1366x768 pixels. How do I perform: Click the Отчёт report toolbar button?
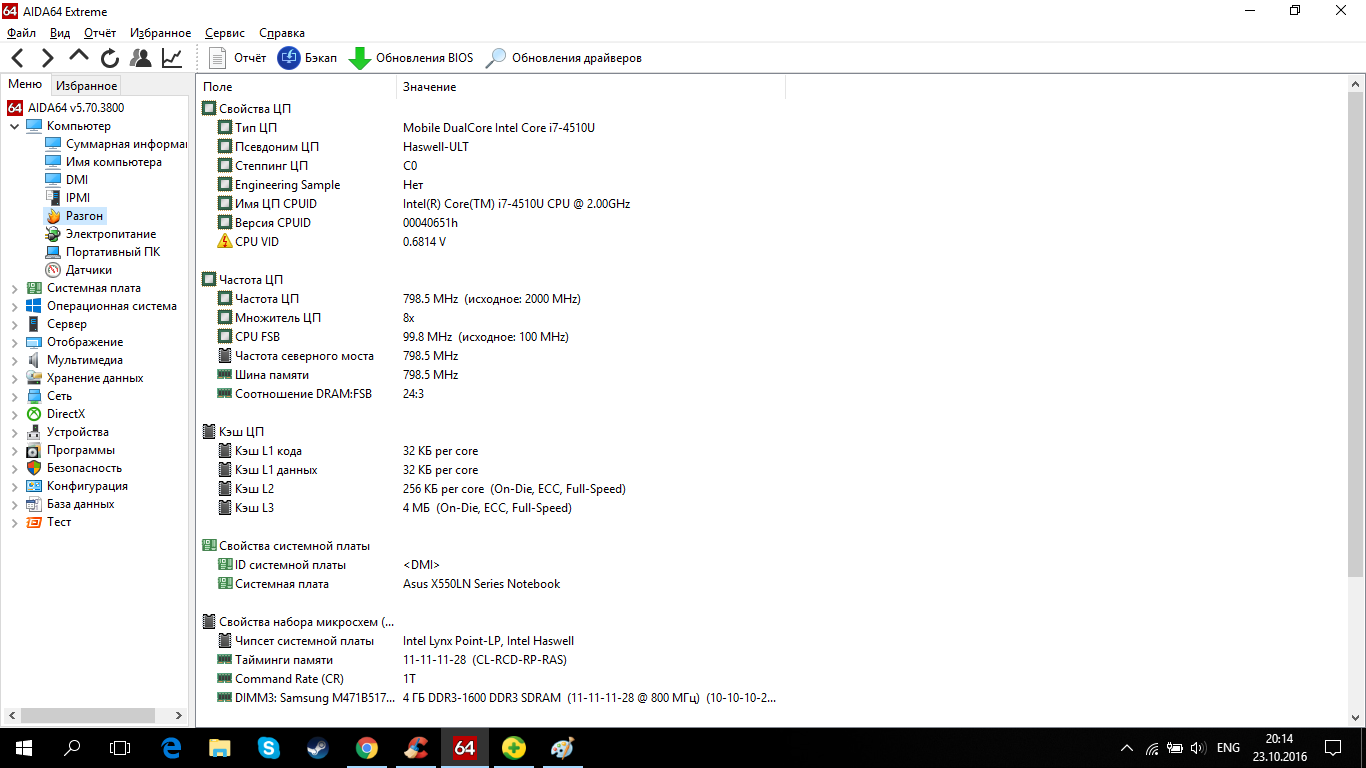[238, 58]
